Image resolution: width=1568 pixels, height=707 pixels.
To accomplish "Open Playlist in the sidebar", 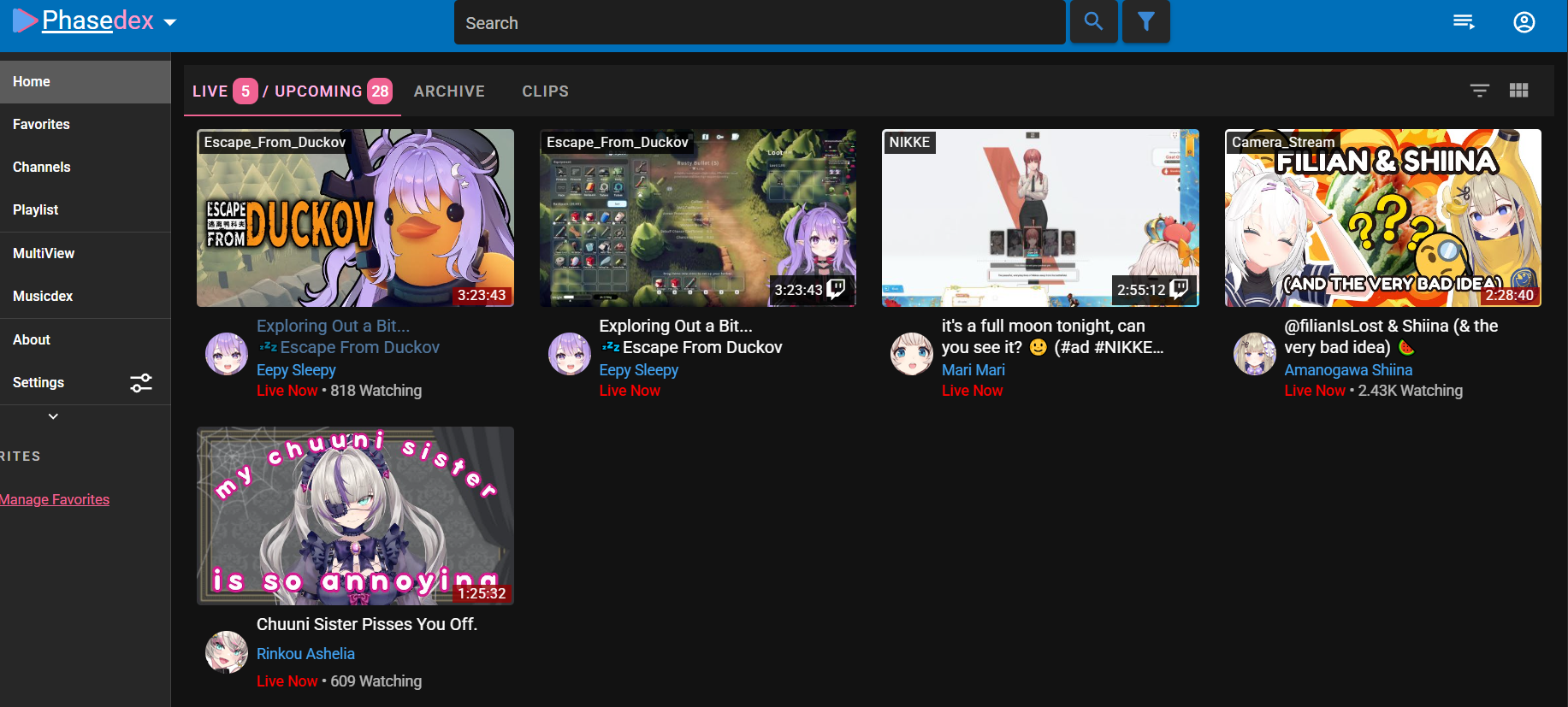I will [x=86, y=210].
